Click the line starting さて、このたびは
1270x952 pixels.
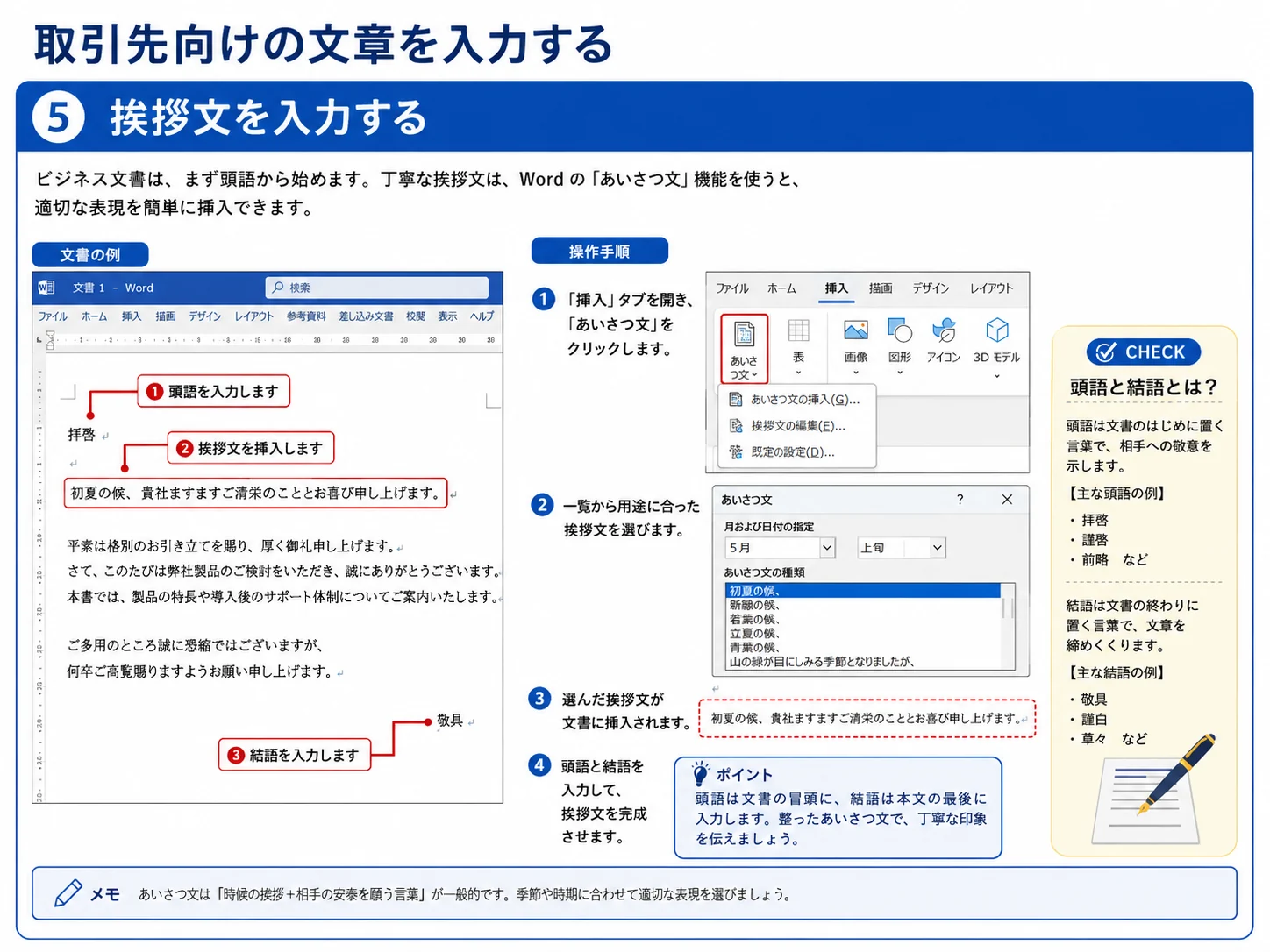[282, 571]
